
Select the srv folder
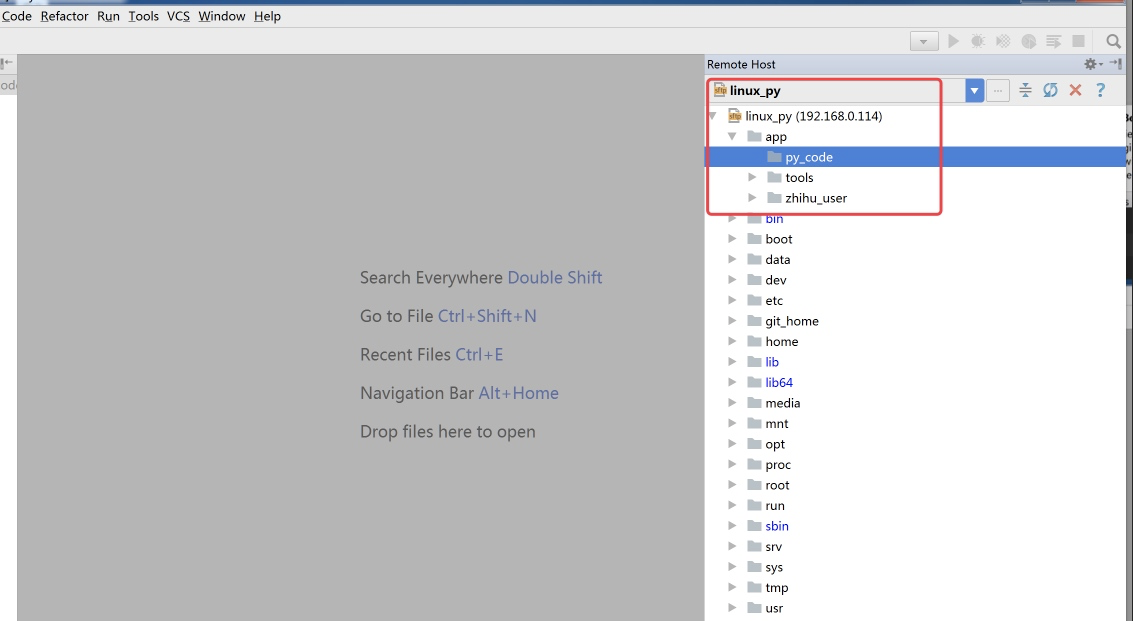(x=773, y=547)
